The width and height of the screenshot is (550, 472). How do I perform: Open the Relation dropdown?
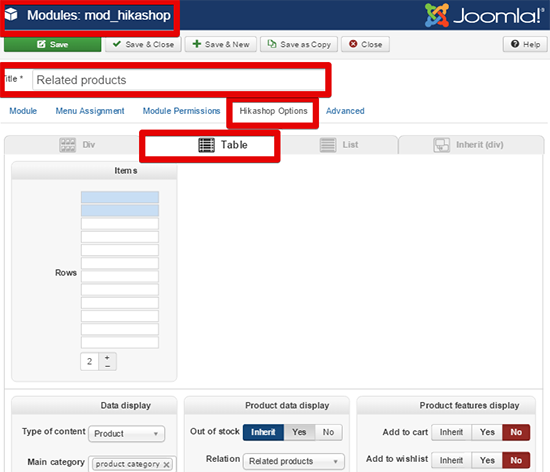tap(294, 461)
